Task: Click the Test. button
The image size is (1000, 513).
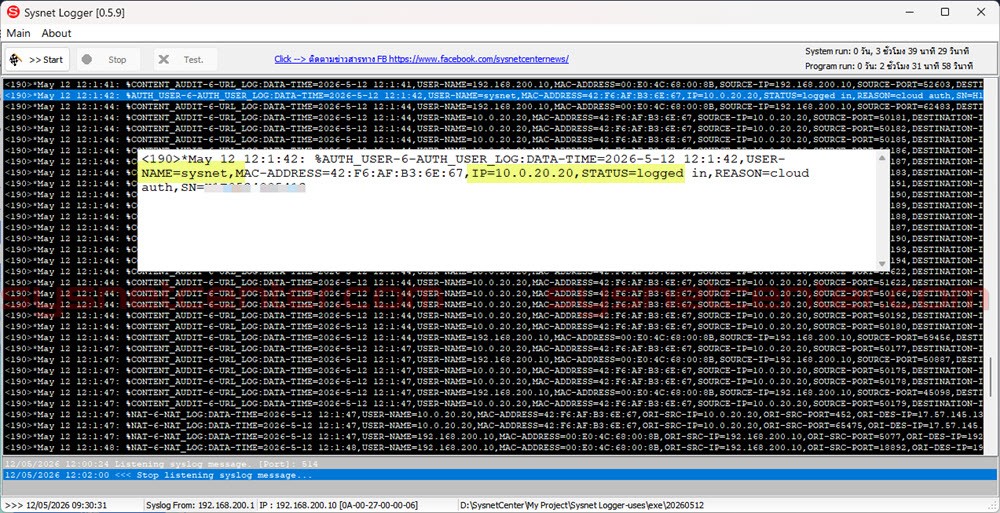Action: tap(186, 59)
